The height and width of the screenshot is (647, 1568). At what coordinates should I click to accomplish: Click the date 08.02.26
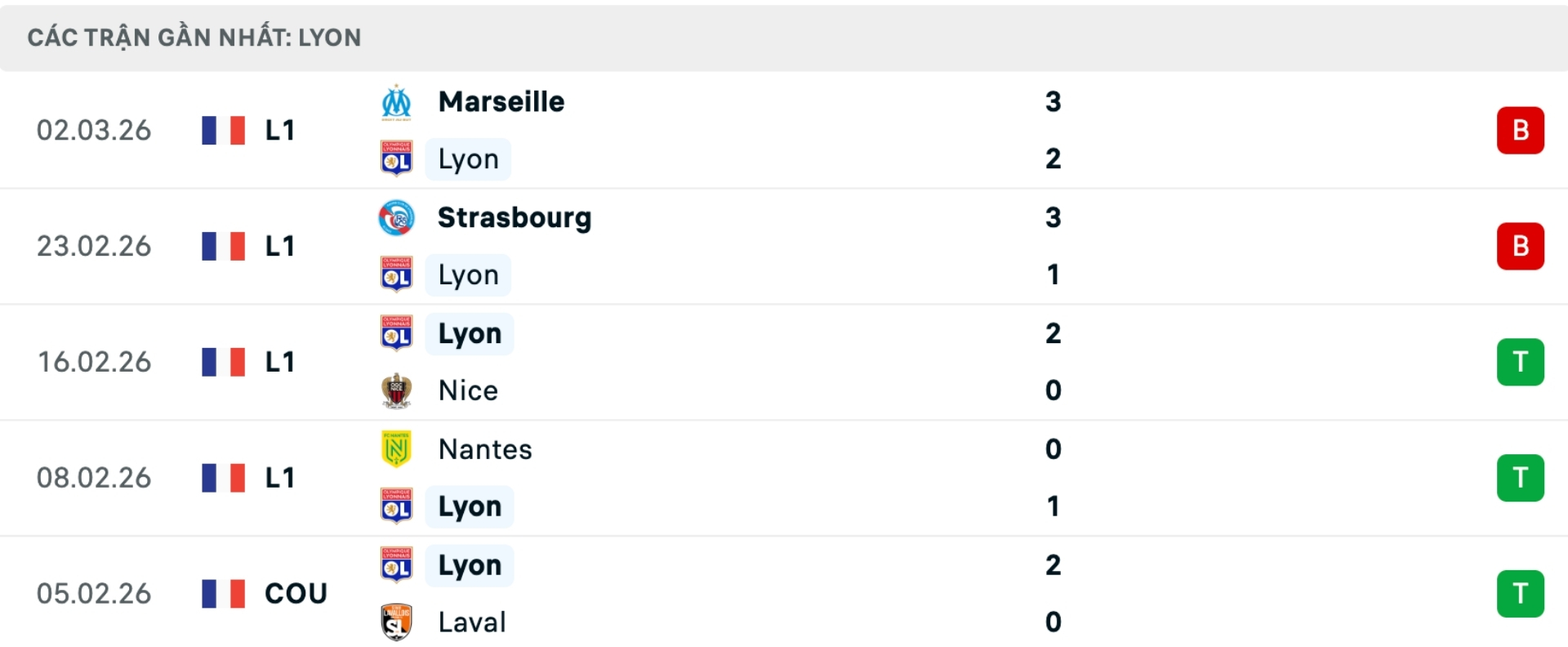click(94, 477)
